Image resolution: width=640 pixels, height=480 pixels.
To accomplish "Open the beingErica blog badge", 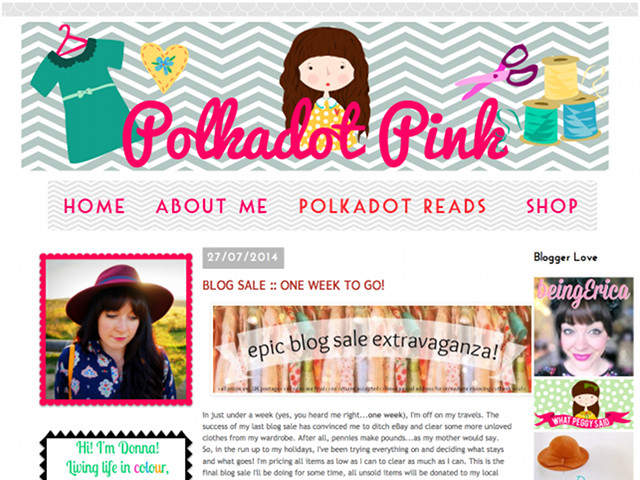I will (x=584, y=327).
